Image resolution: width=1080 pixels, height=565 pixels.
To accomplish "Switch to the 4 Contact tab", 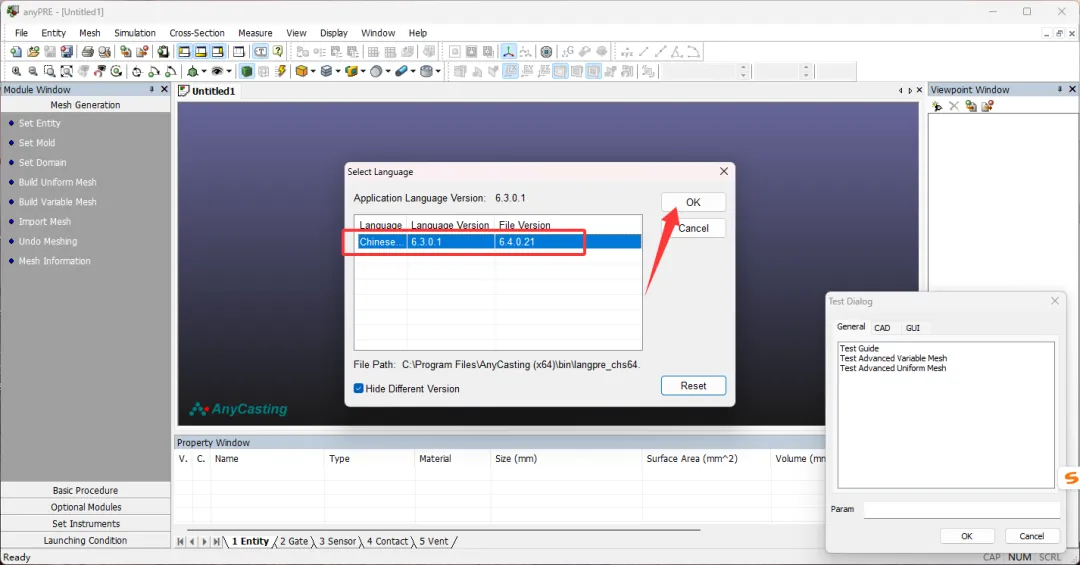I will 388,542.
